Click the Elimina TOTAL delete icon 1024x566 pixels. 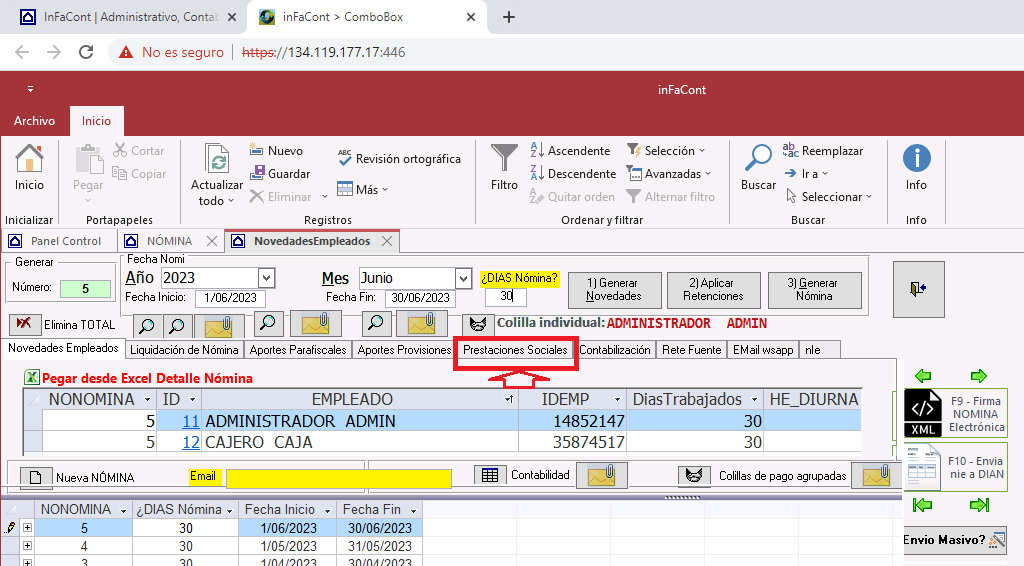click(x=25, y=324)
